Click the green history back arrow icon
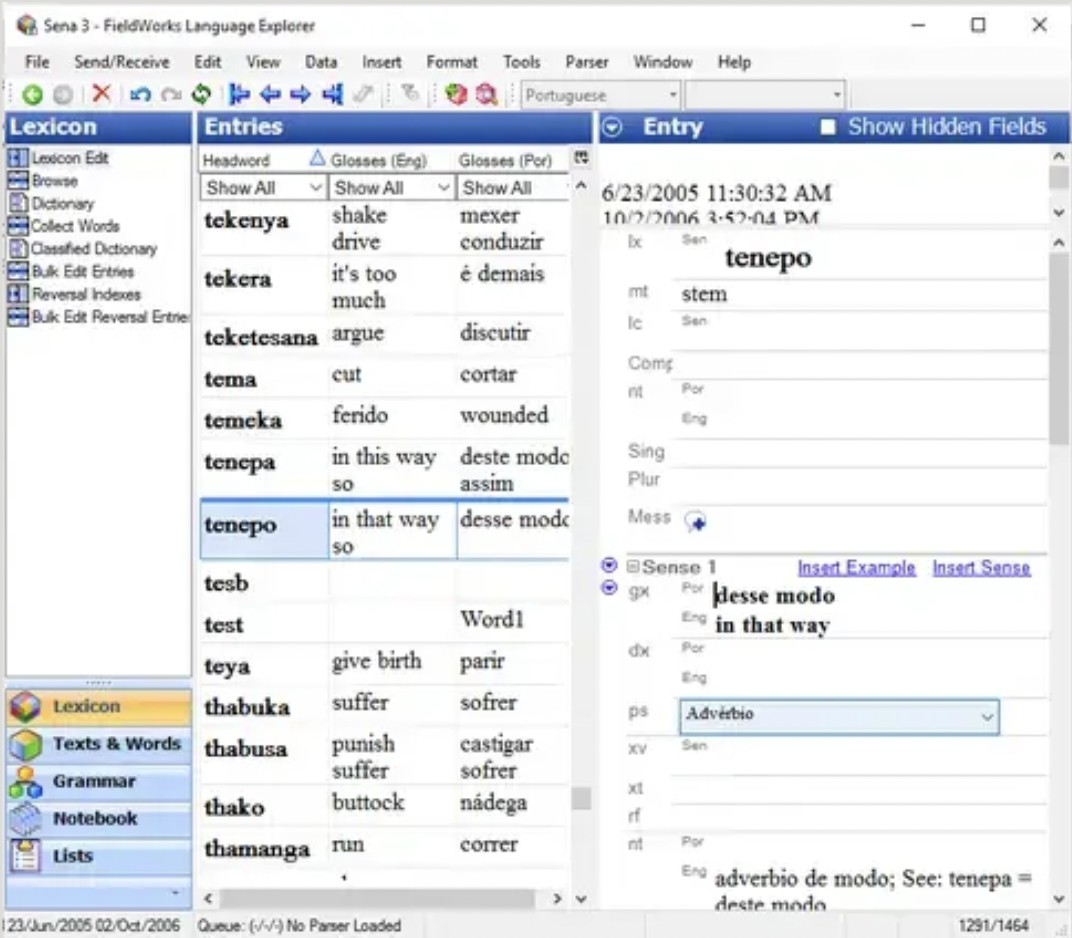Image resolution: width=1072 pixels, height=938 pixels. pyautogui.click(x=32, y=95)
